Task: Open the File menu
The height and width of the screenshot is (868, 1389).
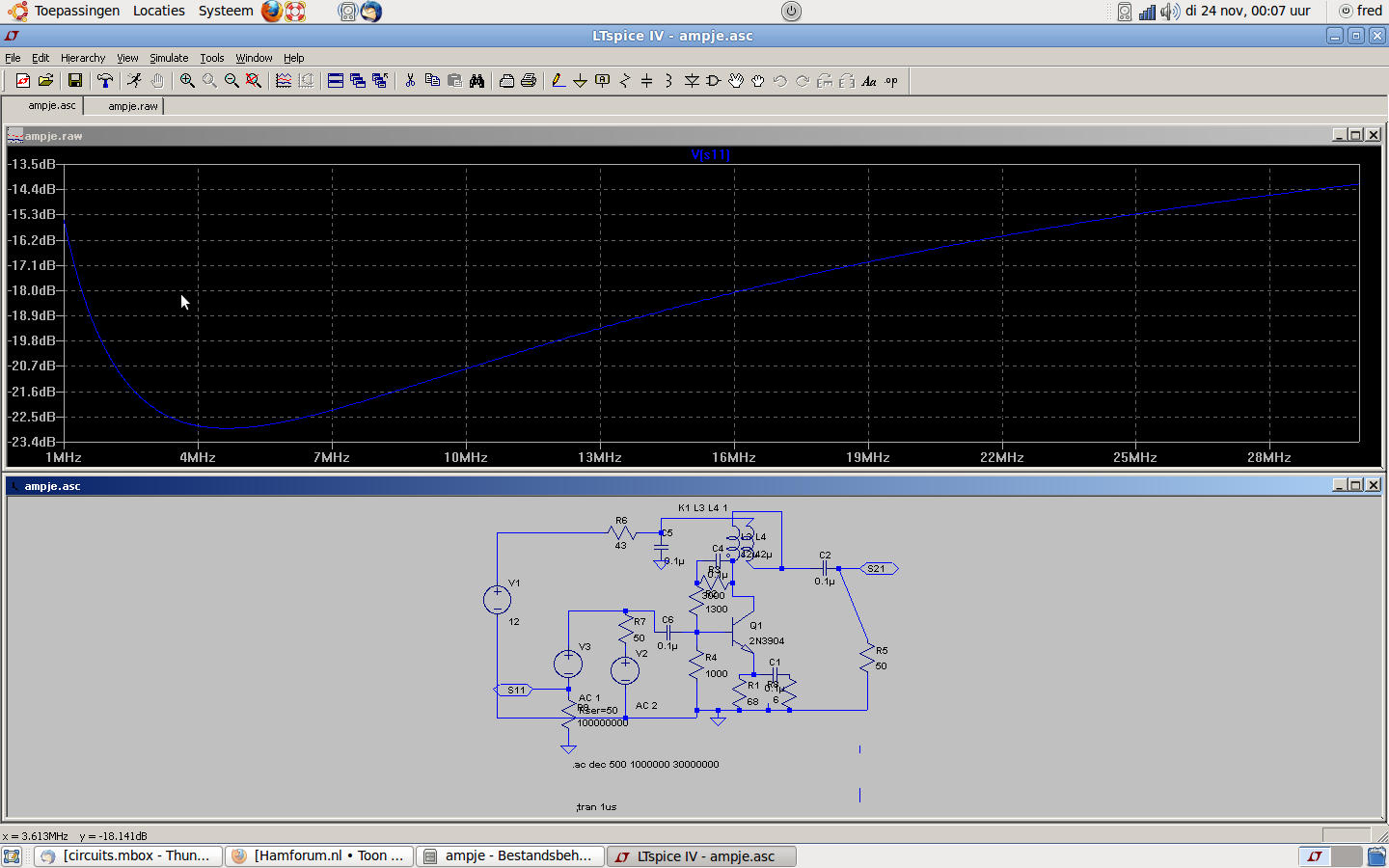Action: 13,58
